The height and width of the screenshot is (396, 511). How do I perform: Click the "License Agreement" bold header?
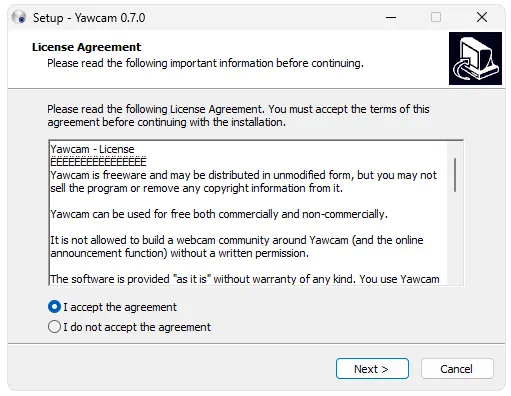(x=86, y=47)
